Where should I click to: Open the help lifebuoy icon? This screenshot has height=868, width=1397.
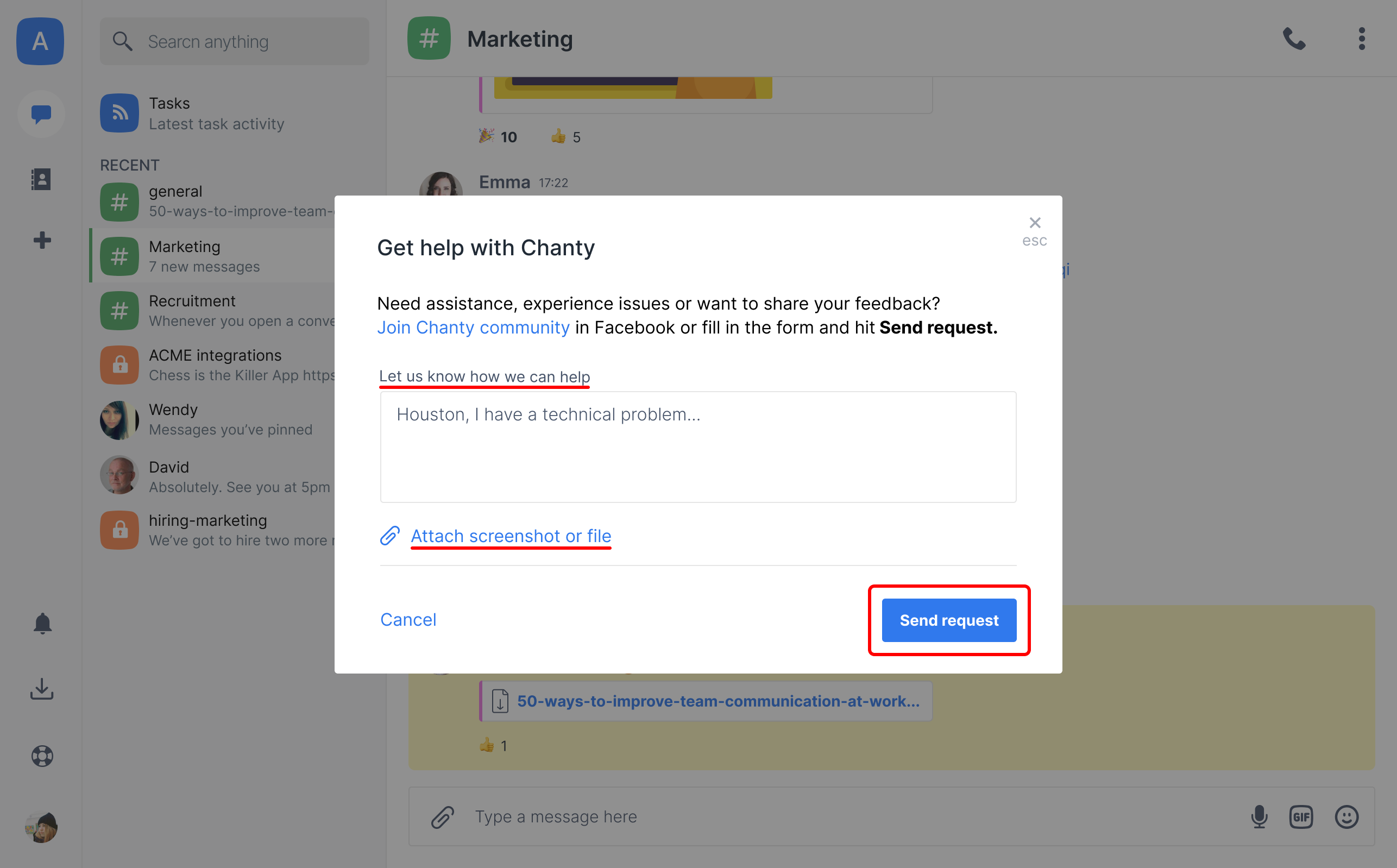pyautogui.click(x=42, y=756)
